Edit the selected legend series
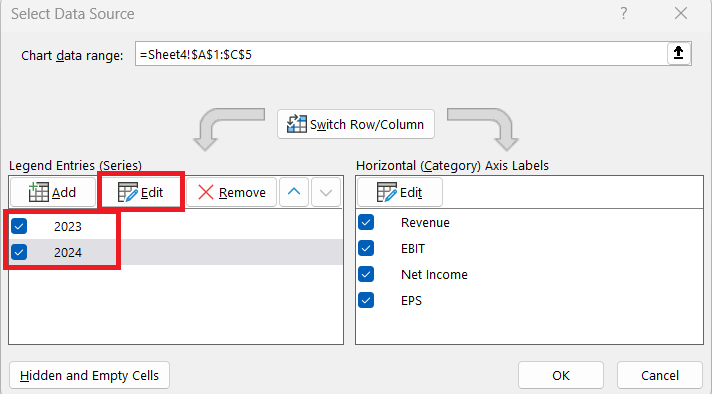Image resolution: width=712 pixels, height=394 pixels. [x=141, y=192]
